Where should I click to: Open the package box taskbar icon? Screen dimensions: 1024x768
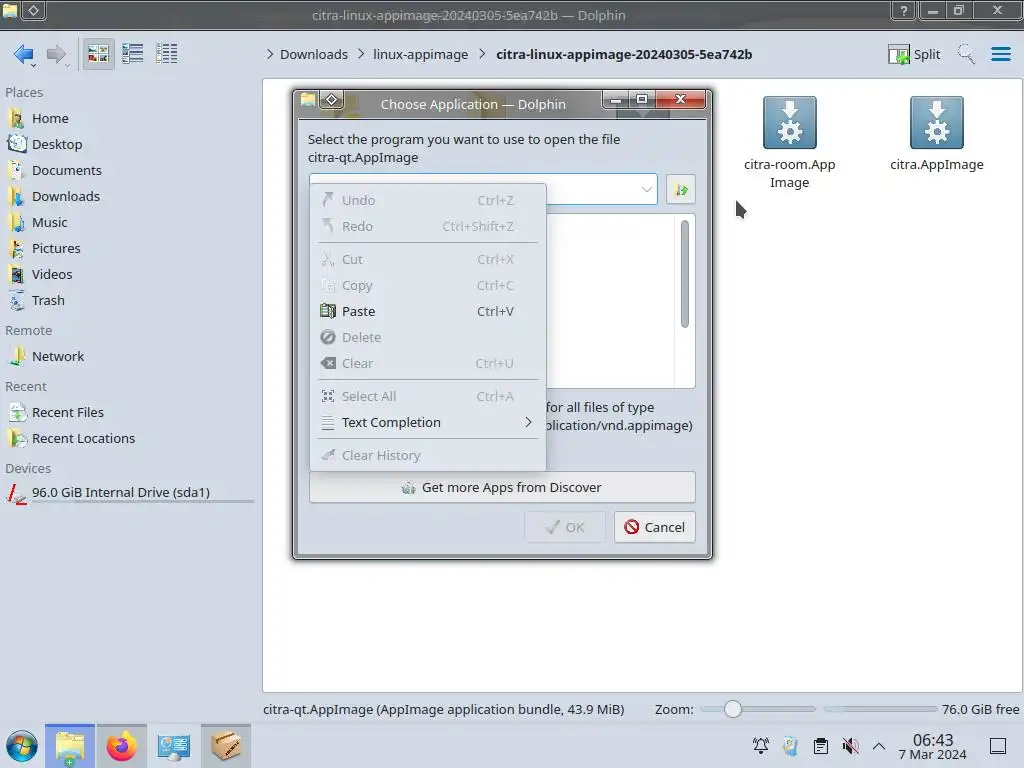click(x=226, y=746)
